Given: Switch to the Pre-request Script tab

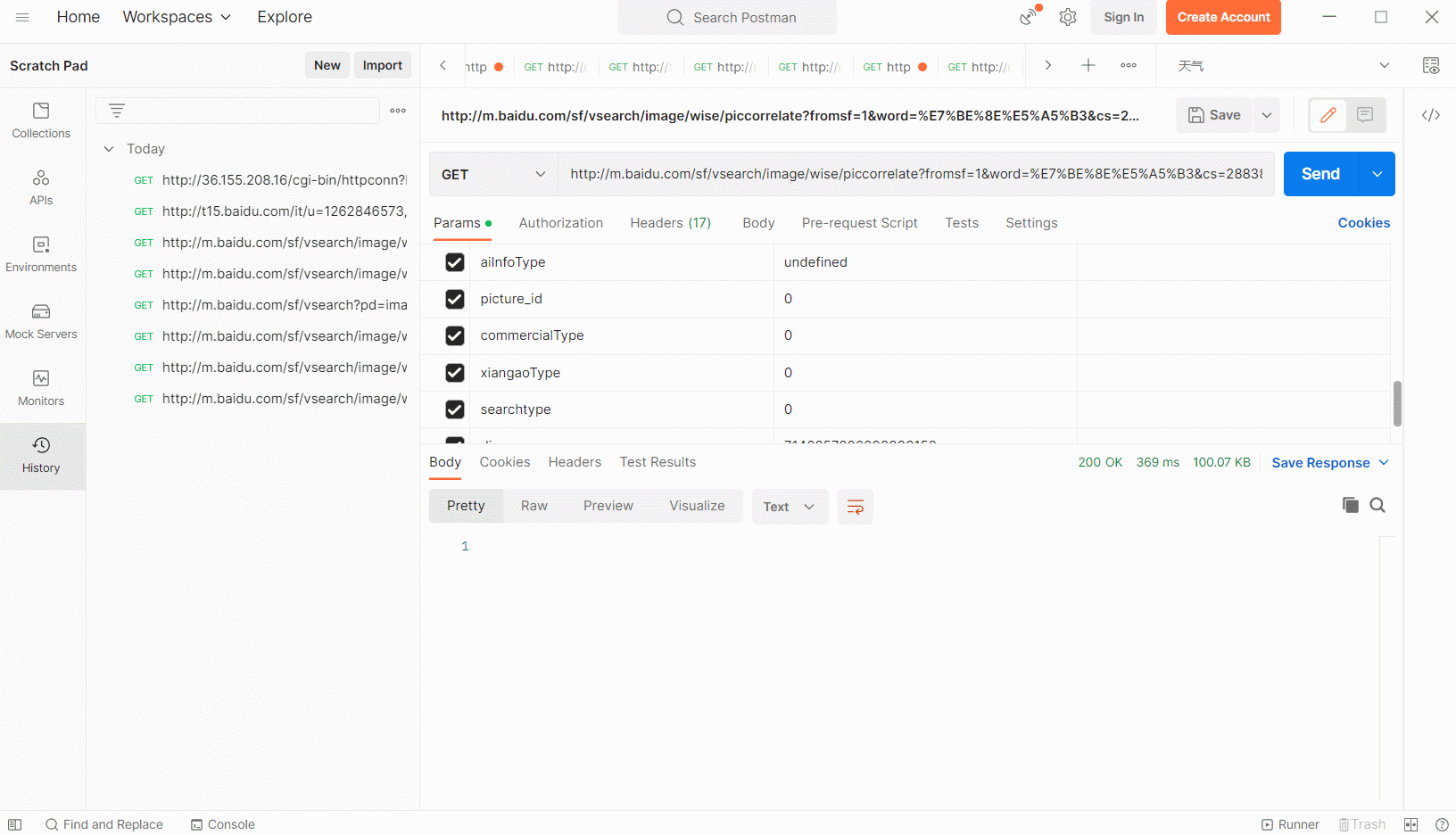Looking at the screenshot, I should click(x=859, y=223).
